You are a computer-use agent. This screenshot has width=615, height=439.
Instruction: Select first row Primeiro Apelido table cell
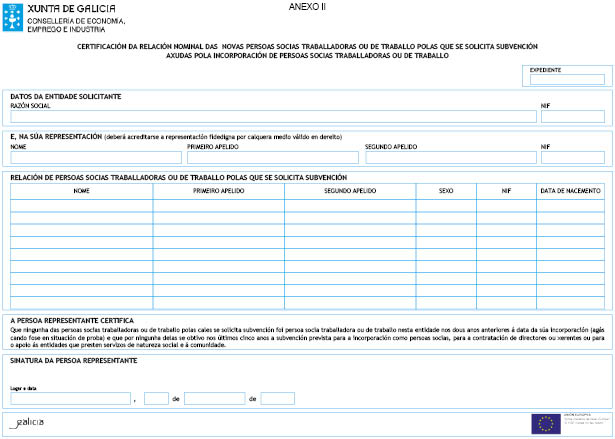point(218,204)
